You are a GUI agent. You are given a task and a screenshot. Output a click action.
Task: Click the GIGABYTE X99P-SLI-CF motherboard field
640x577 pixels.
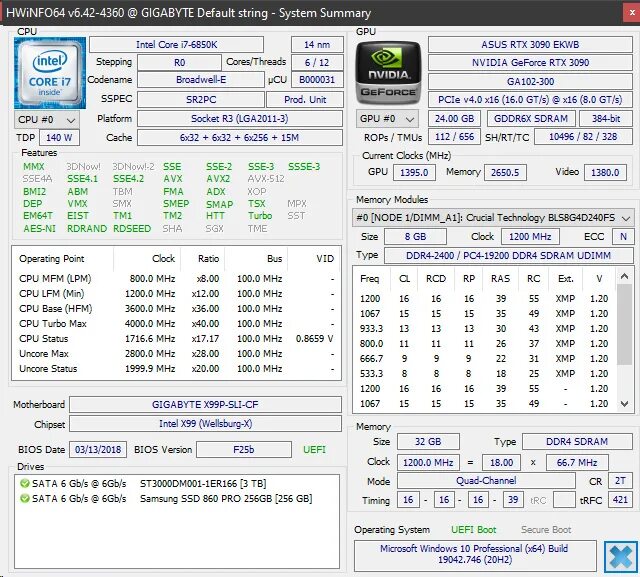point(205,405)
